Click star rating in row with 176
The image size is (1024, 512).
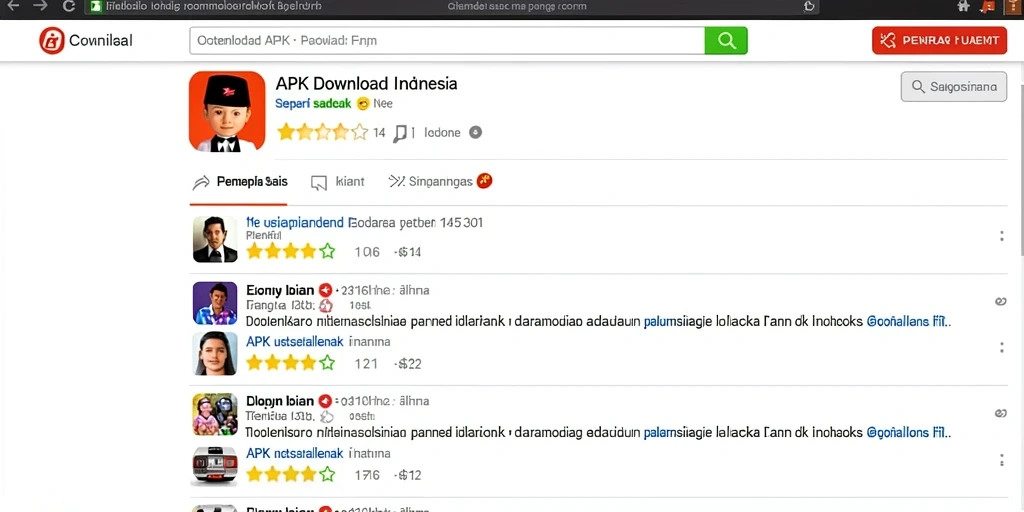291,475
